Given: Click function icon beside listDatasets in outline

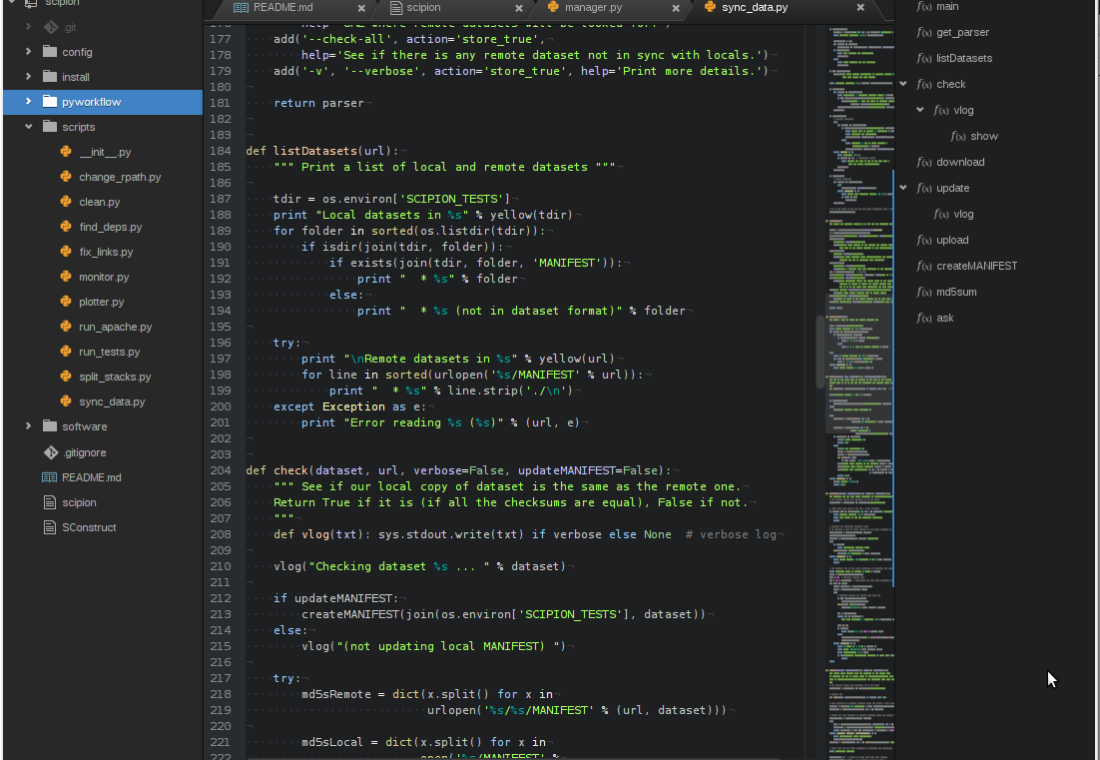Looking at the screenshot, I should (924, 58).
